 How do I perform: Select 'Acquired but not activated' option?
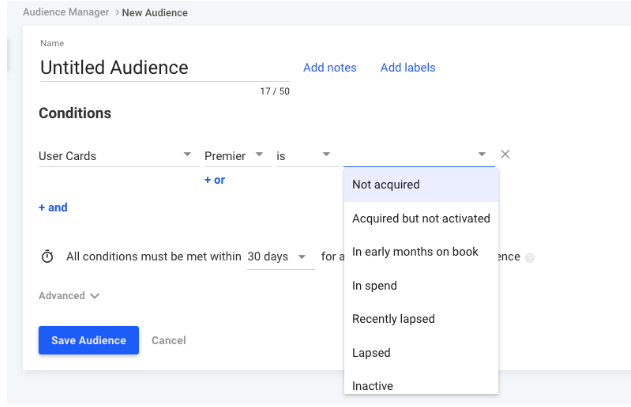point(421,219)
